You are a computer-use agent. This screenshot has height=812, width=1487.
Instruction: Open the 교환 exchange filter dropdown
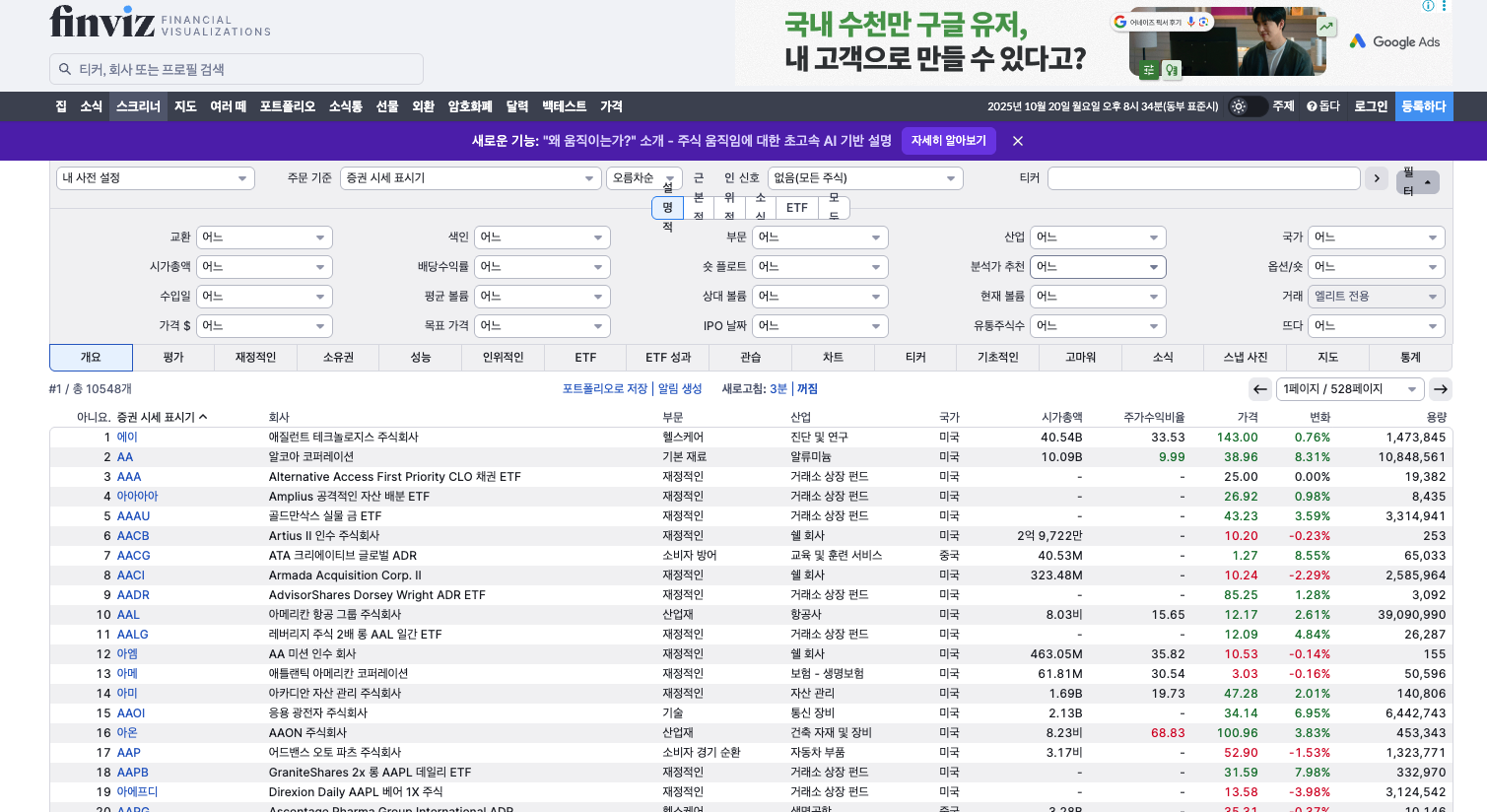(x=264, y=237)
